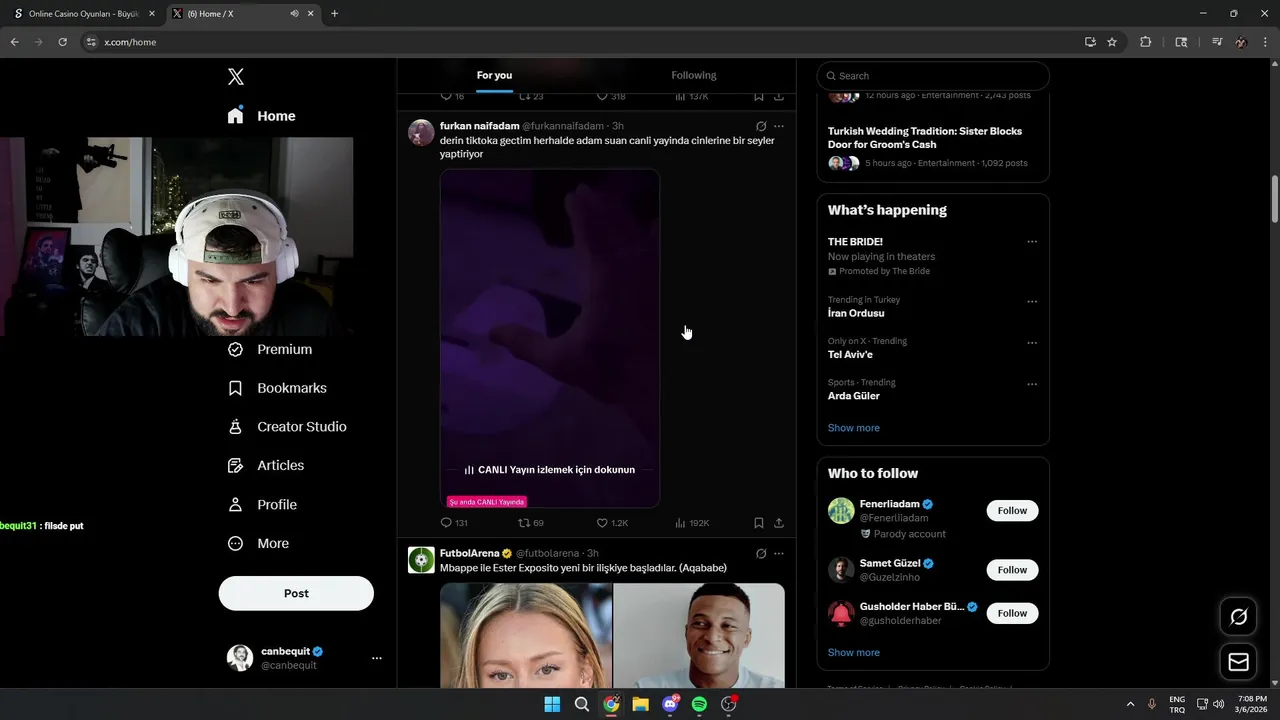Image resolution: width=1280 pixels, height=720 pixels.
Task: Open File Explorer from the taskbar
Action: pos(640,704)
